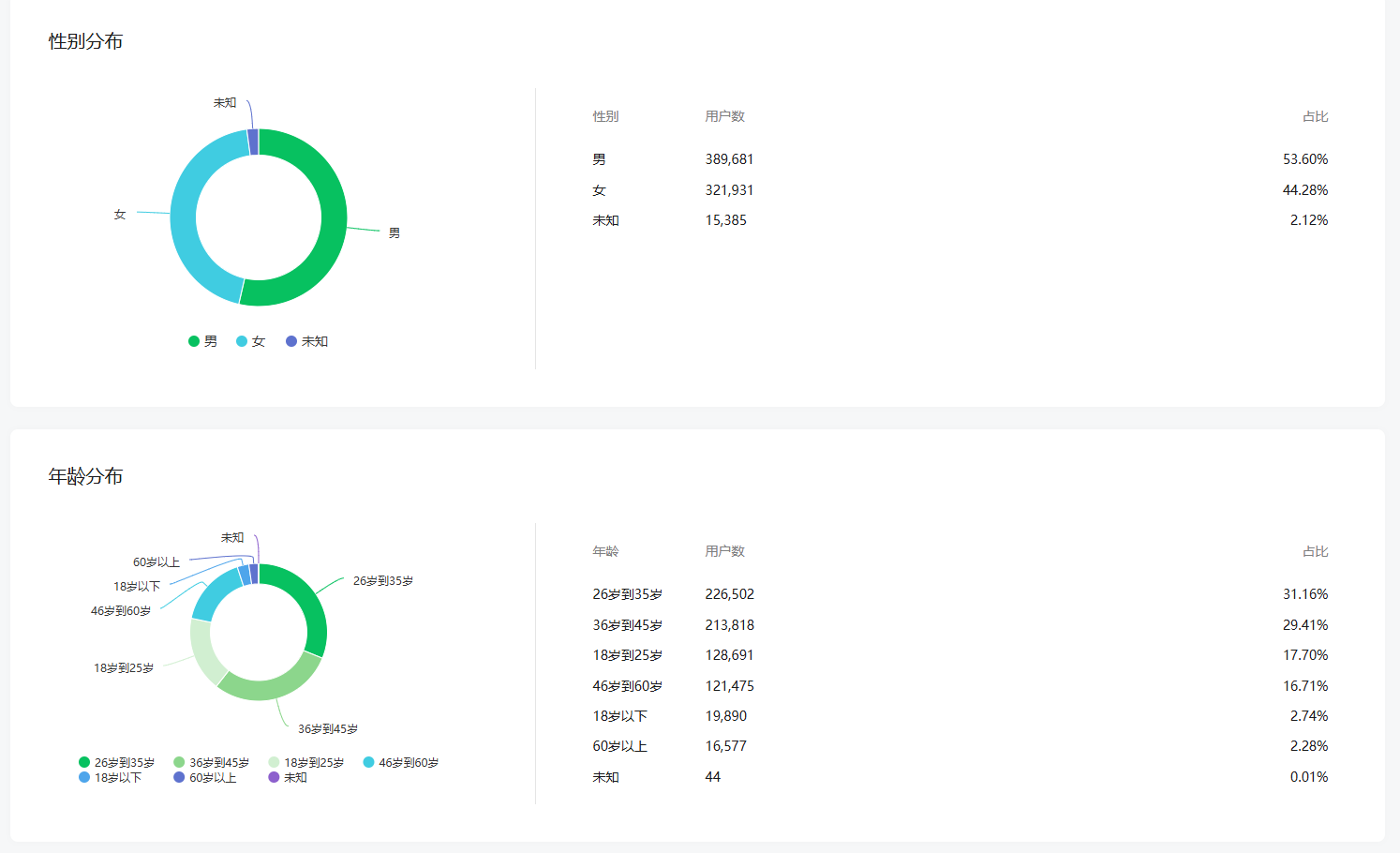This screenshot has height=853, width=1400.
Task: Toggle 女 legend dot in gender chart
Action: [x=242, y=341]
